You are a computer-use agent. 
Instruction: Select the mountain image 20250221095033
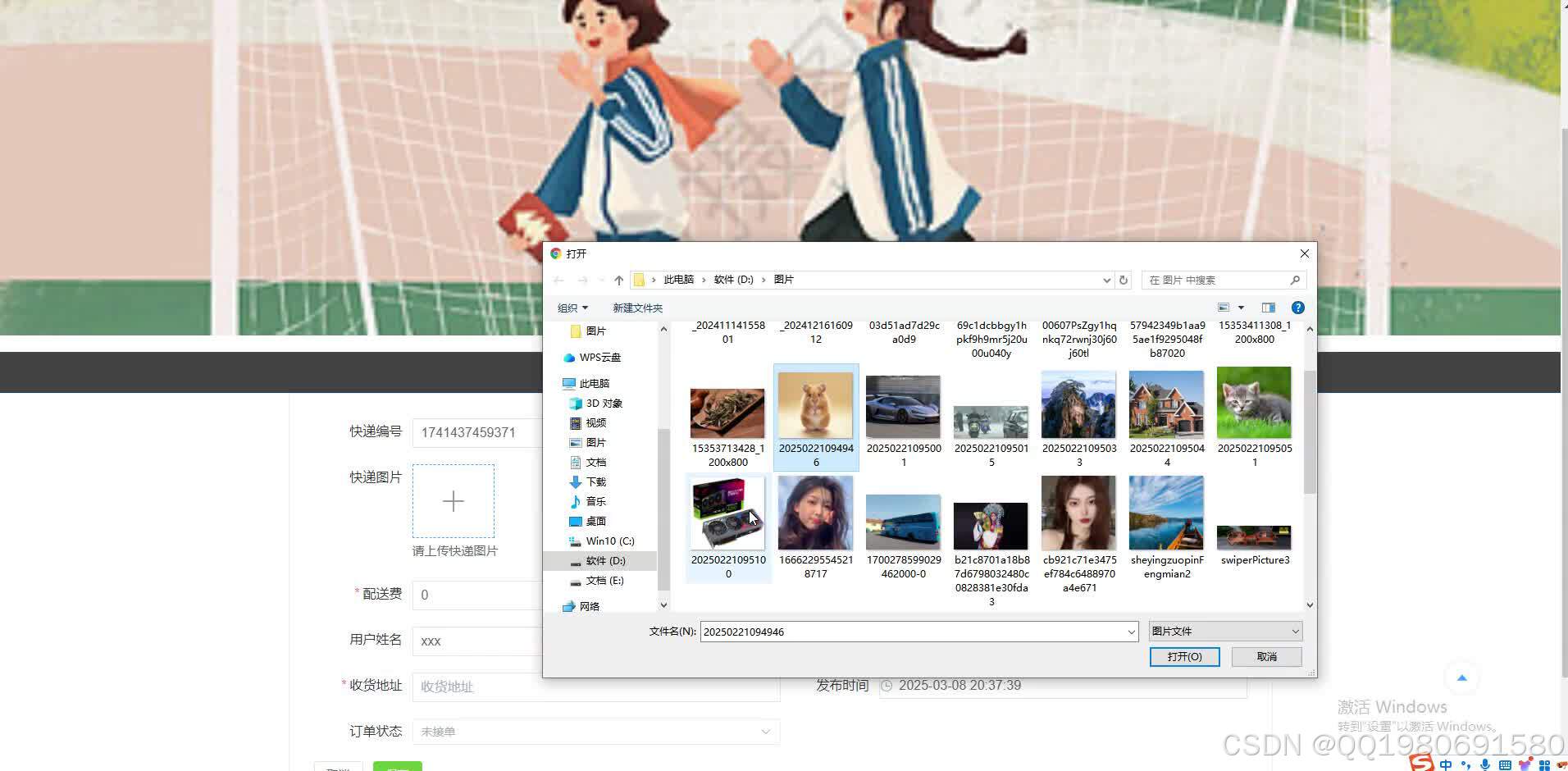click(x=1079, y=418)
